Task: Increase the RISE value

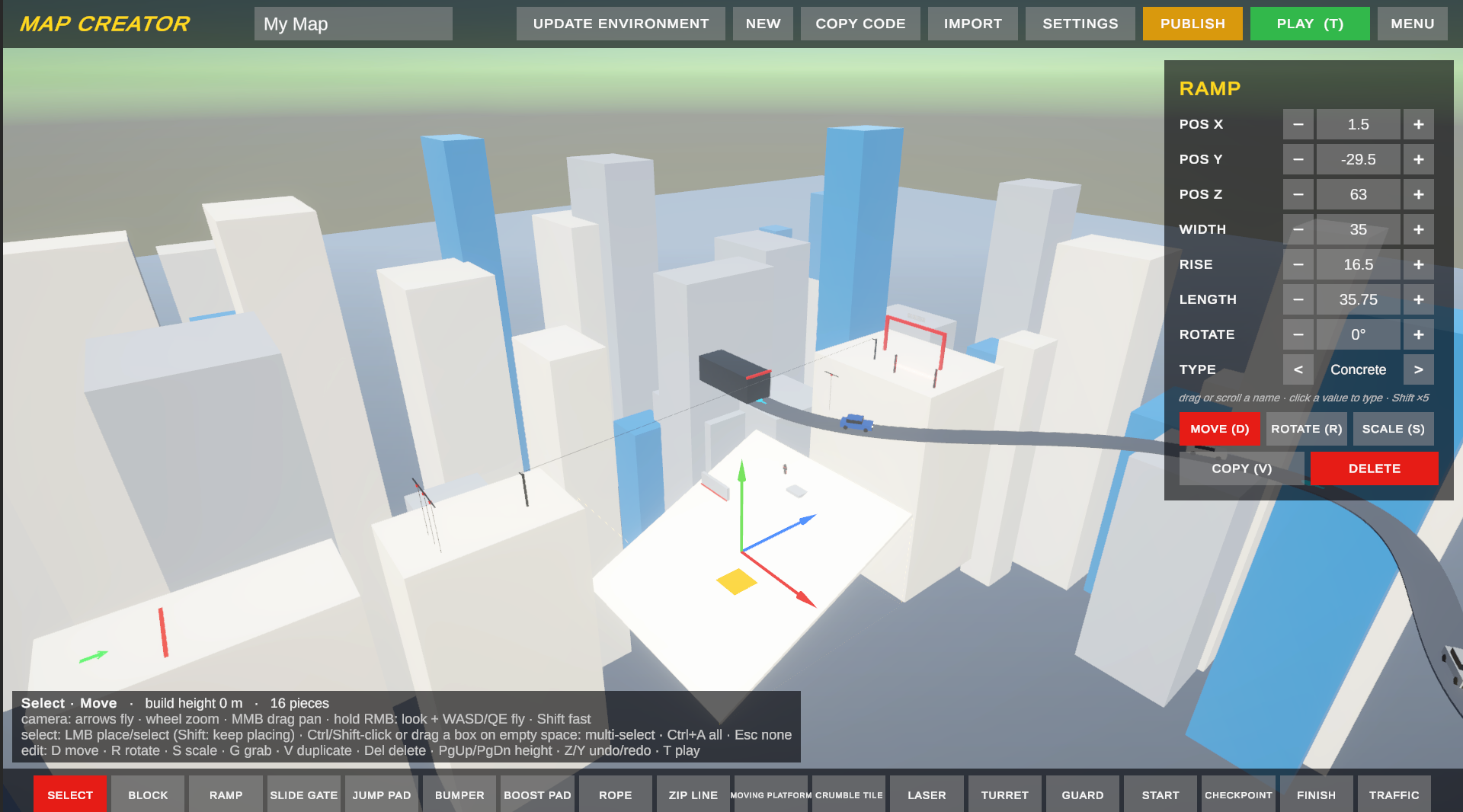Action: pos(1418,264)
